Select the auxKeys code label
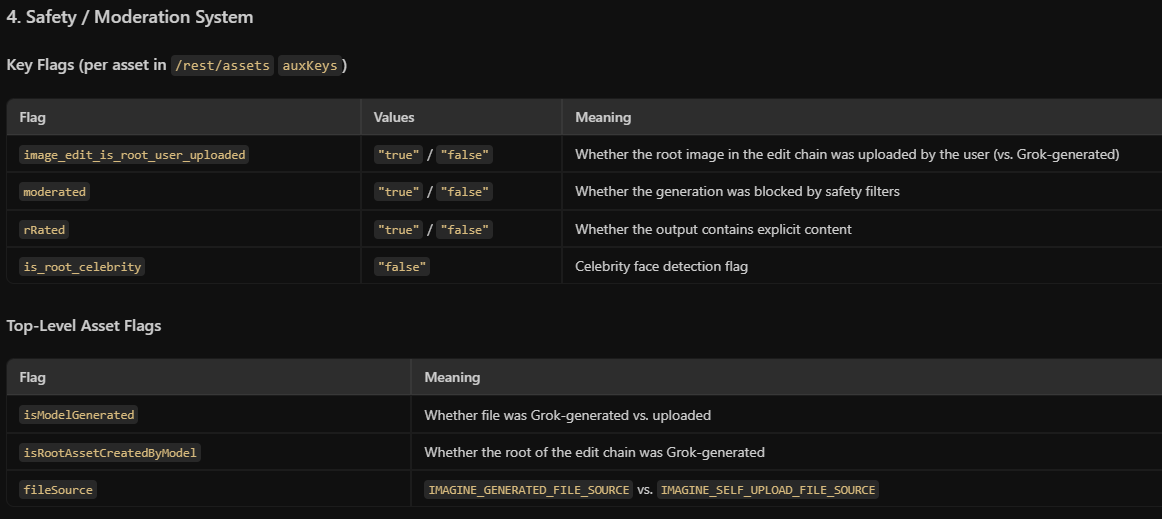 click(x=310, y=65)
